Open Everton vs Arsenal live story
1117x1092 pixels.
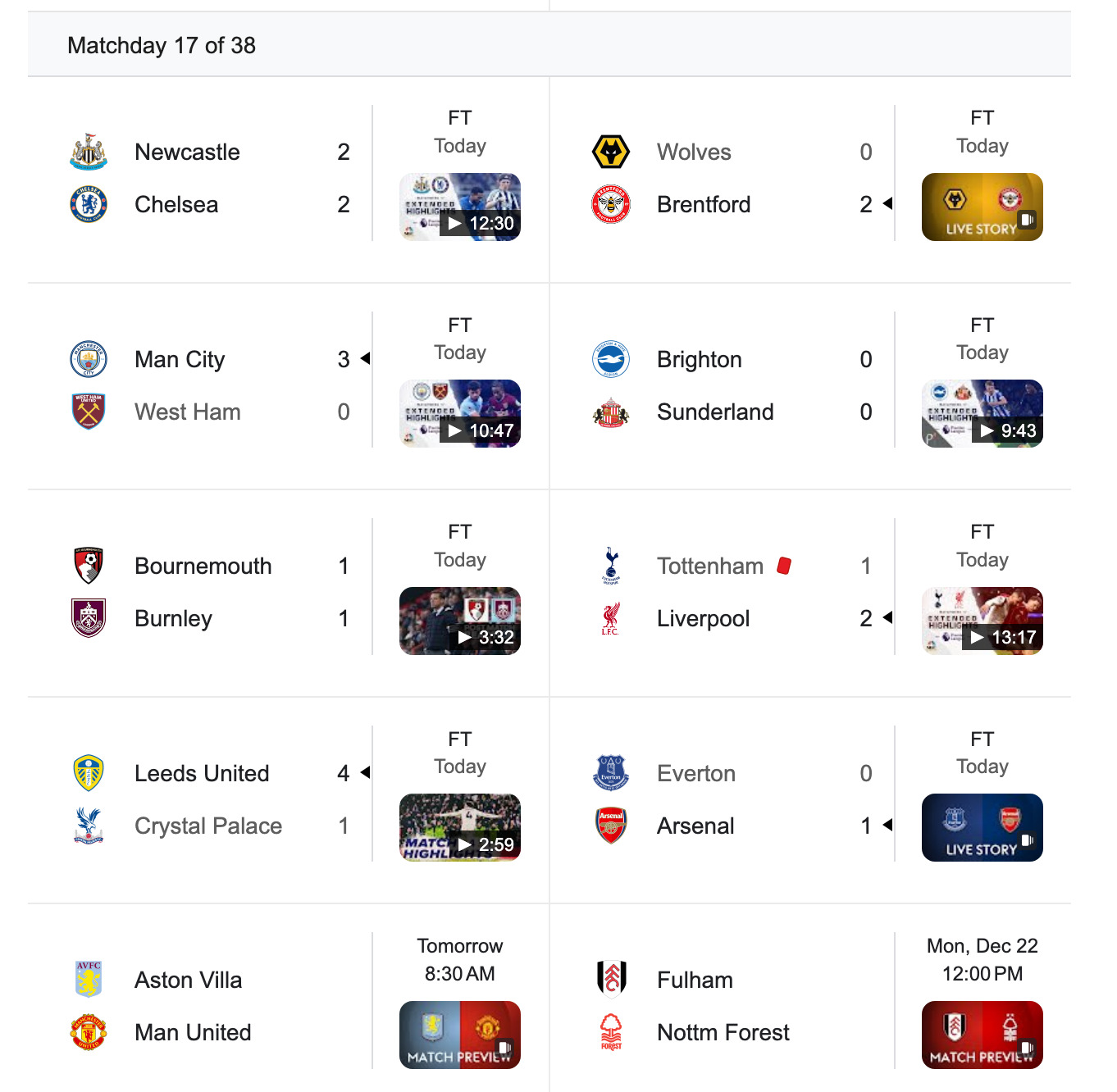(982, 827)
